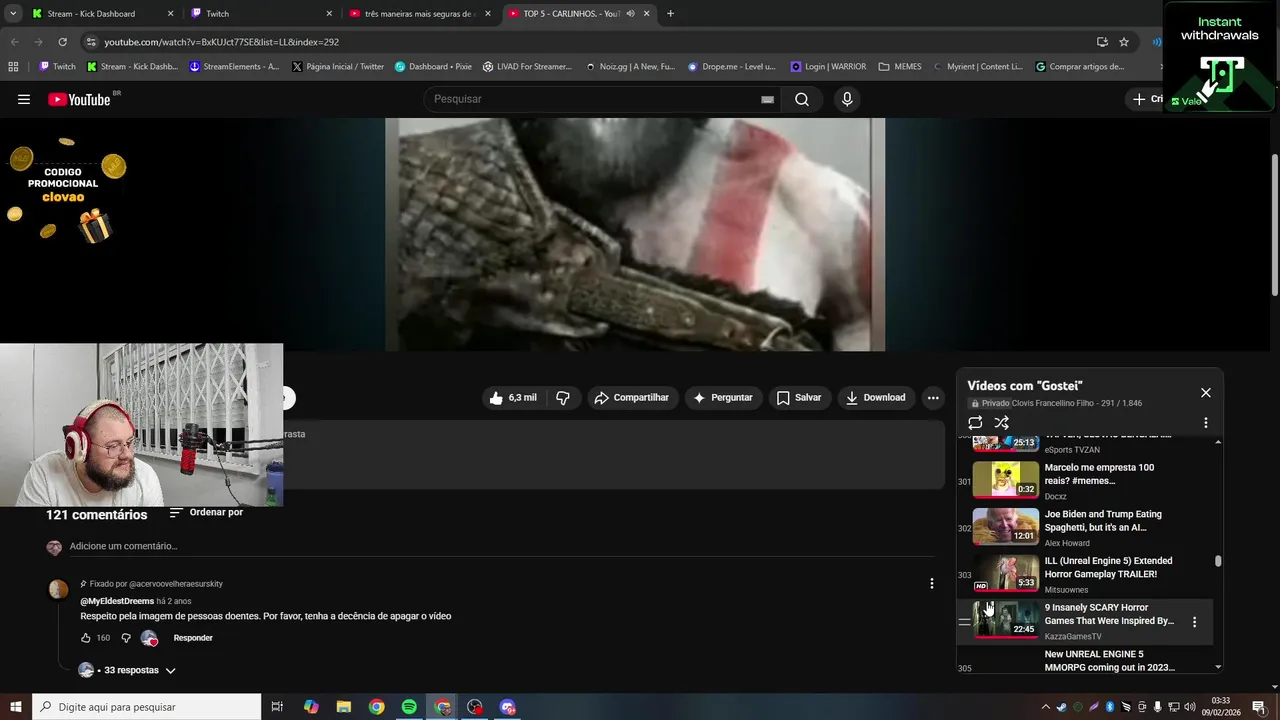Open Página Inicial / Twitter bookmark
This screenshot has width=1280, height=720.
tap(337, 67)
